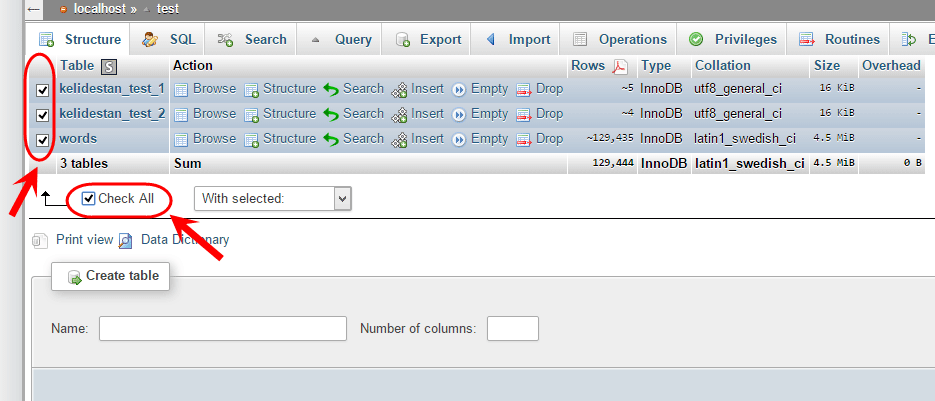Uncheck the kelidestan_test_1 checkbox

[x=42, y=90]
